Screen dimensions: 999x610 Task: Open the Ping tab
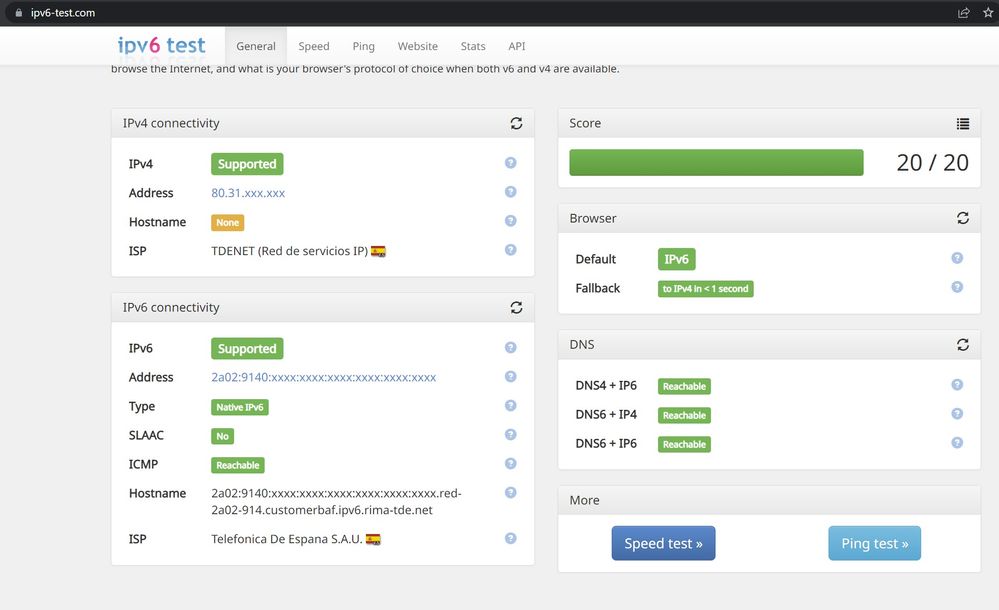[364, 46]
